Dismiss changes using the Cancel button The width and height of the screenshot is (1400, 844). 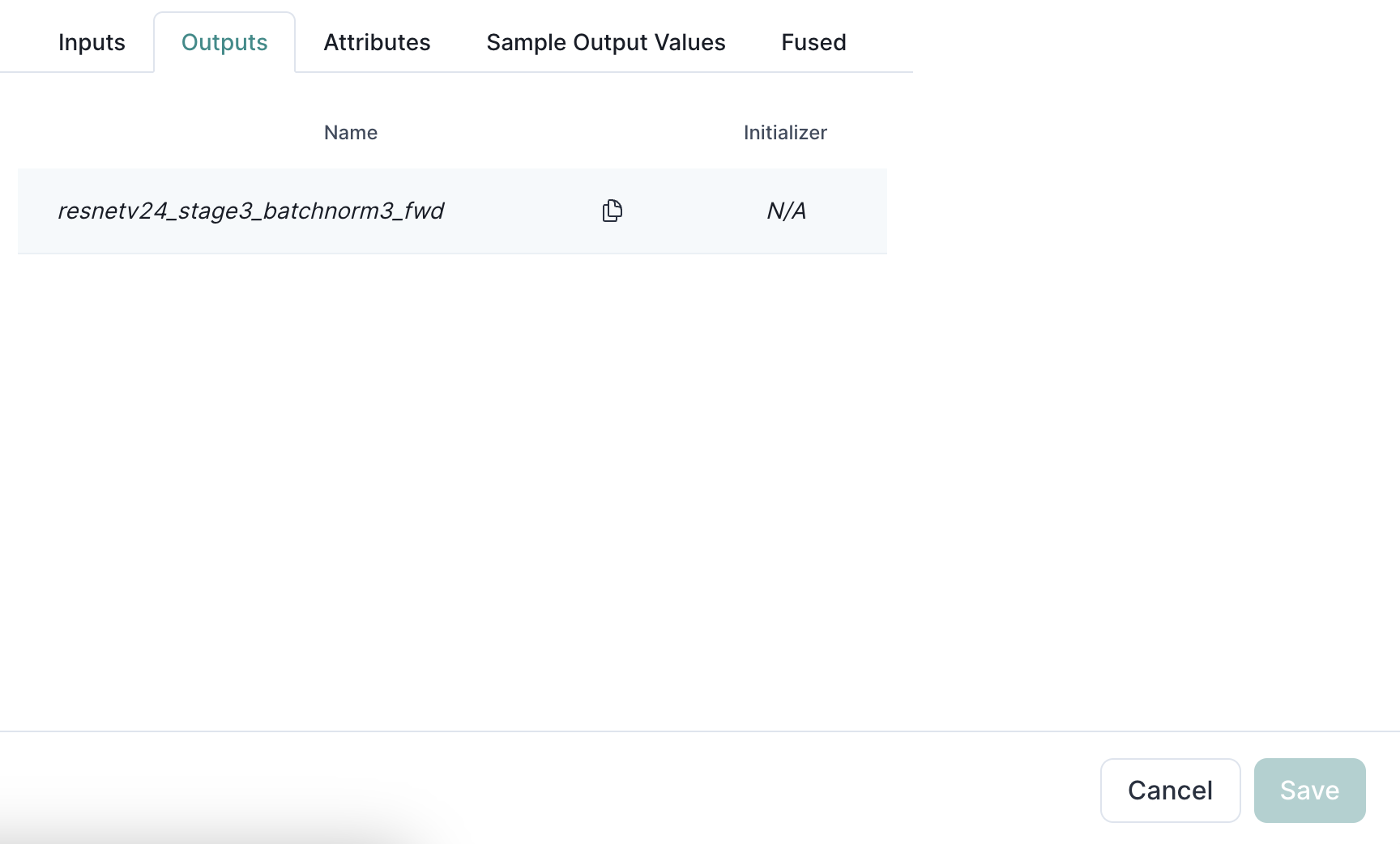click(1169, 791)
